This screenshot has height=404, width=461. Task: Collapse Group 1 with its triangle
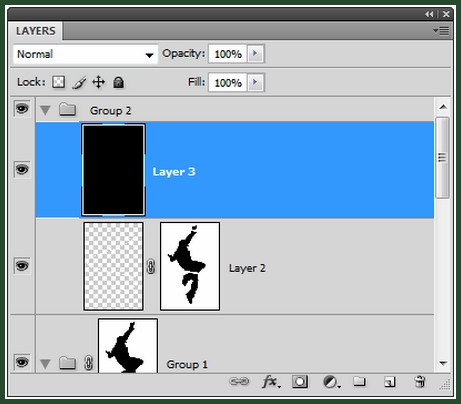click(x=45, y=363)
